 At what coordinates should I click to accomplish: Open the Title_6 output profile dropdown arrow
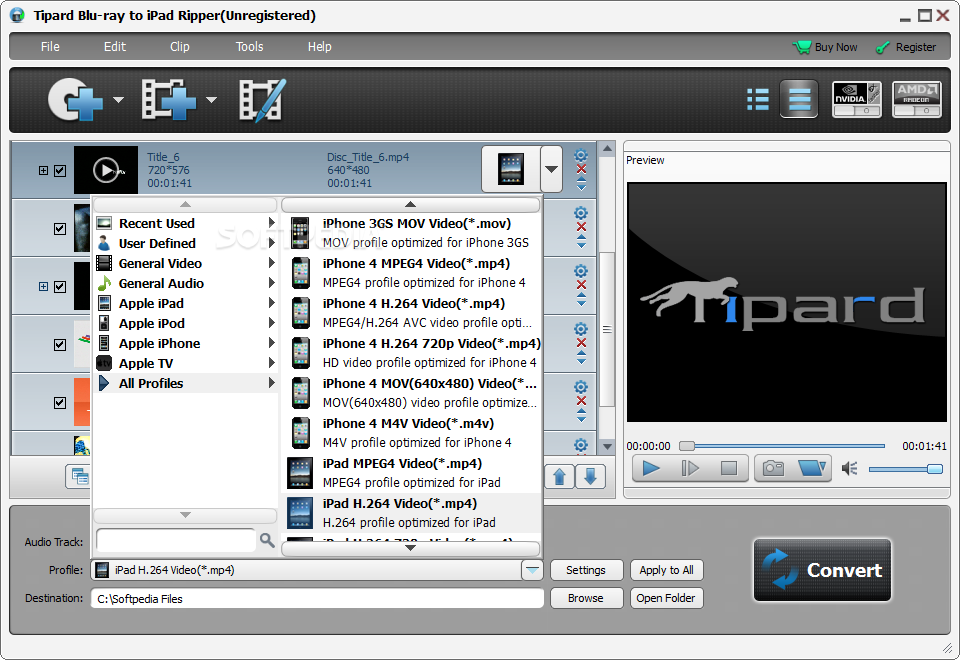pos(551,169)
